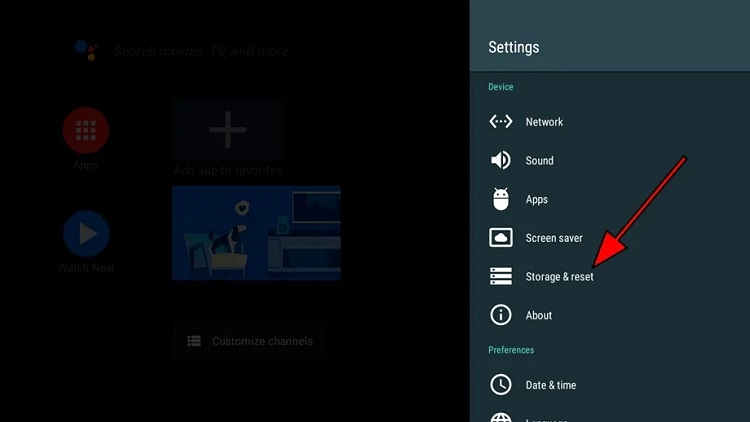Click the Add app to favorites label
Viewport: 750px width, 422px height.
[x=228, y=170]
